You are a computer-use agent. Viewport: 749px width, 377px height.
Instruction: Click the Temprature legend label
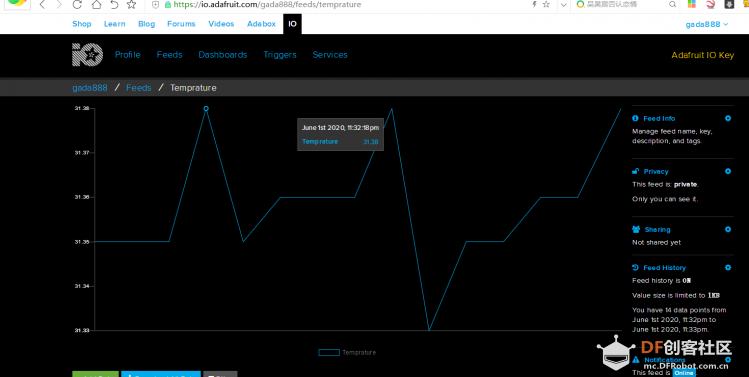point(359,353)
